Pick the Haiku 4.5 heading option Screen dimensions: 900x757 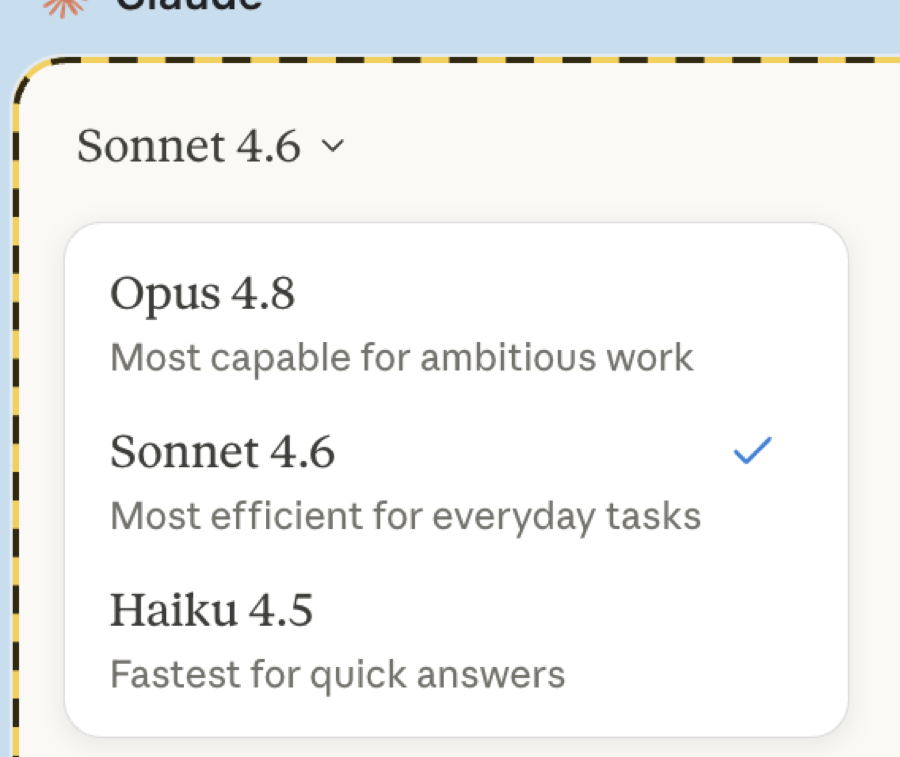(211, 610)
